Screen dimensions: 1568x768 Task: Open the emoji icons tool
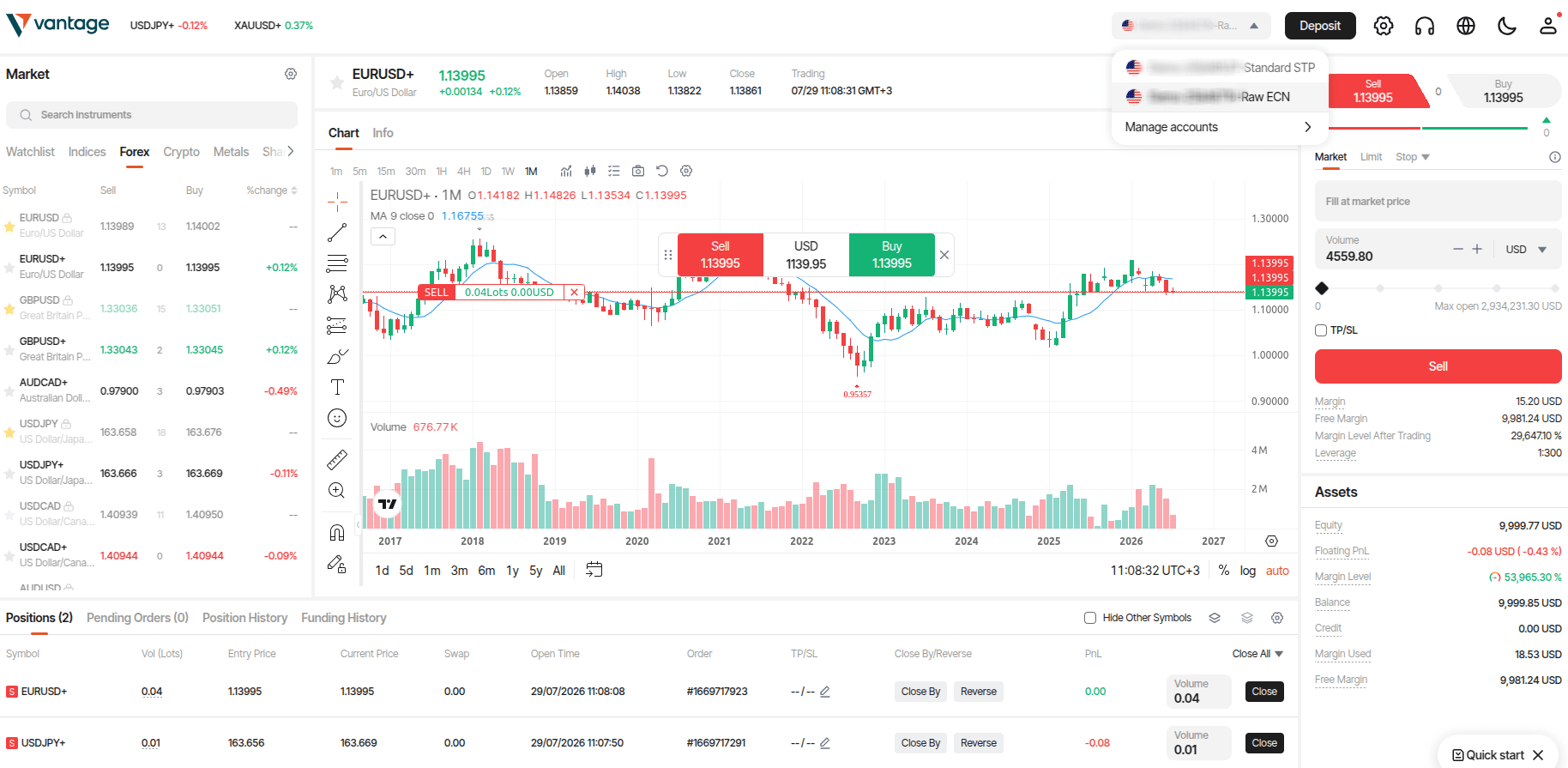337,418
